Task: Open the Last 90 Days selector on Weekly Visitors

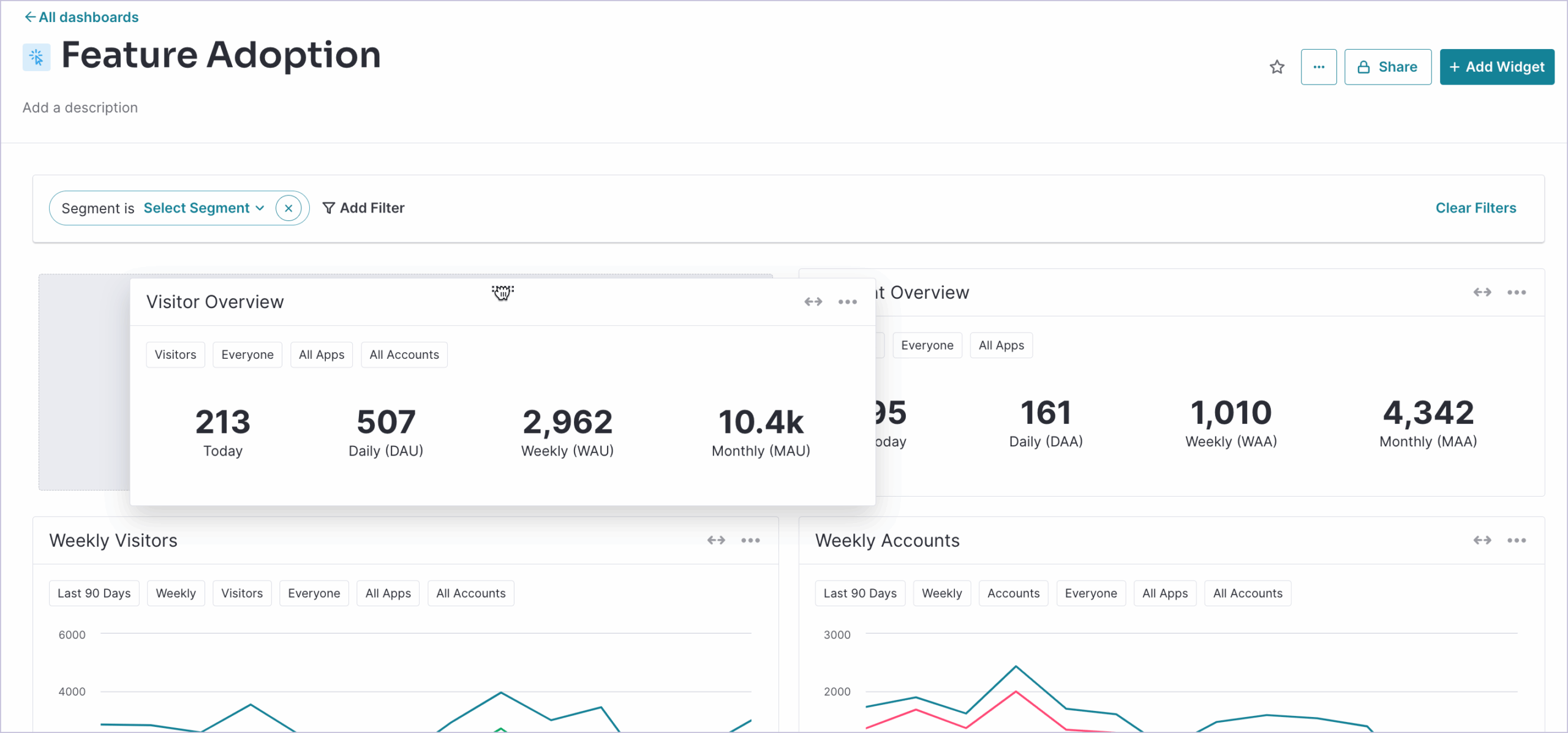Action: point(94,593)
